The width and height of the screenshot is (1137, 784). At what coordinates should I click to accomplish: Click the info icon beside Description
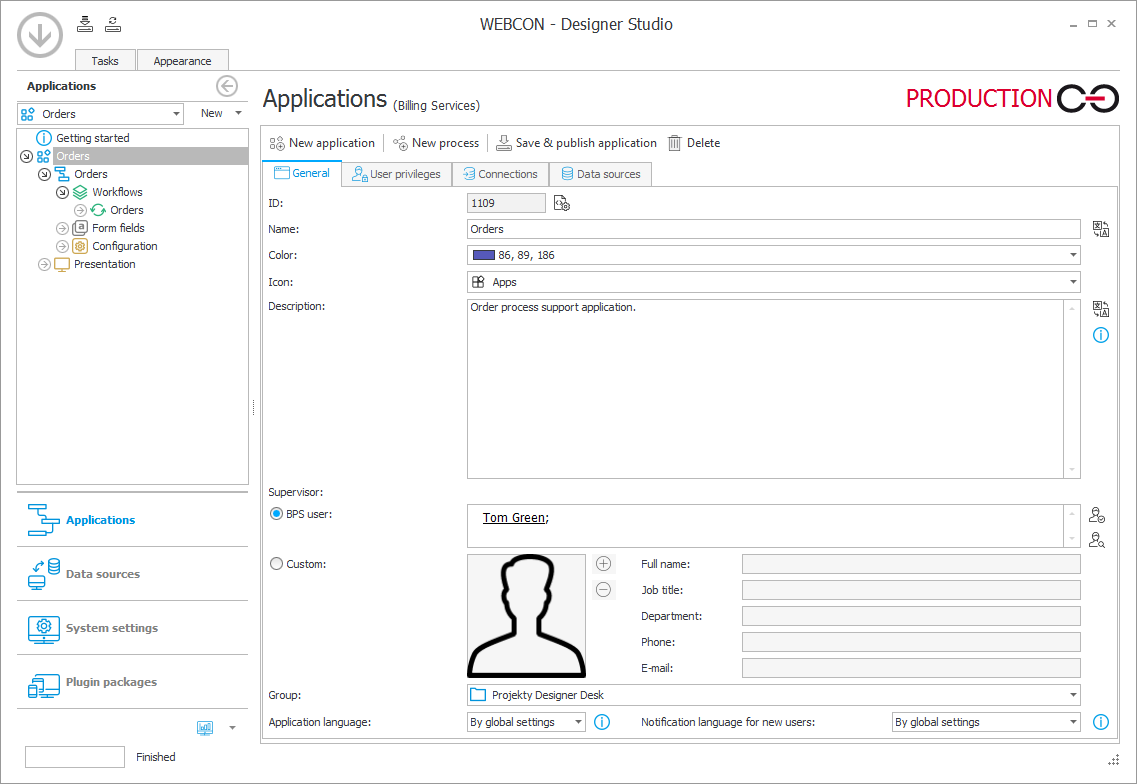[x=1101, y=335]
